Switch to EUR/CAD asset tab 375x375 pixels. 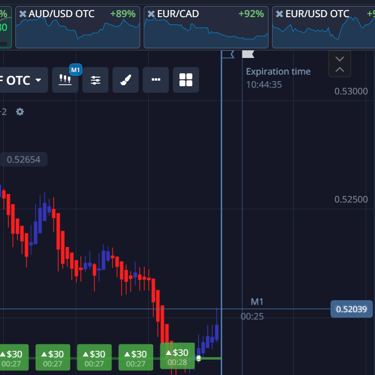pos(206,27)
